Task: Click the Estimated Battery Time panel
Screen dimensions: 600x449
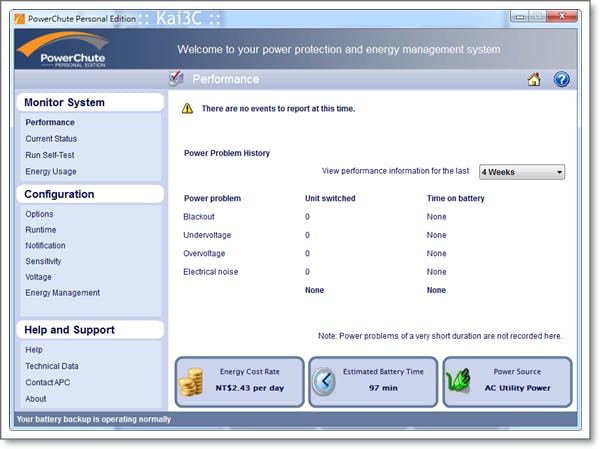Action: pos(374,381)
